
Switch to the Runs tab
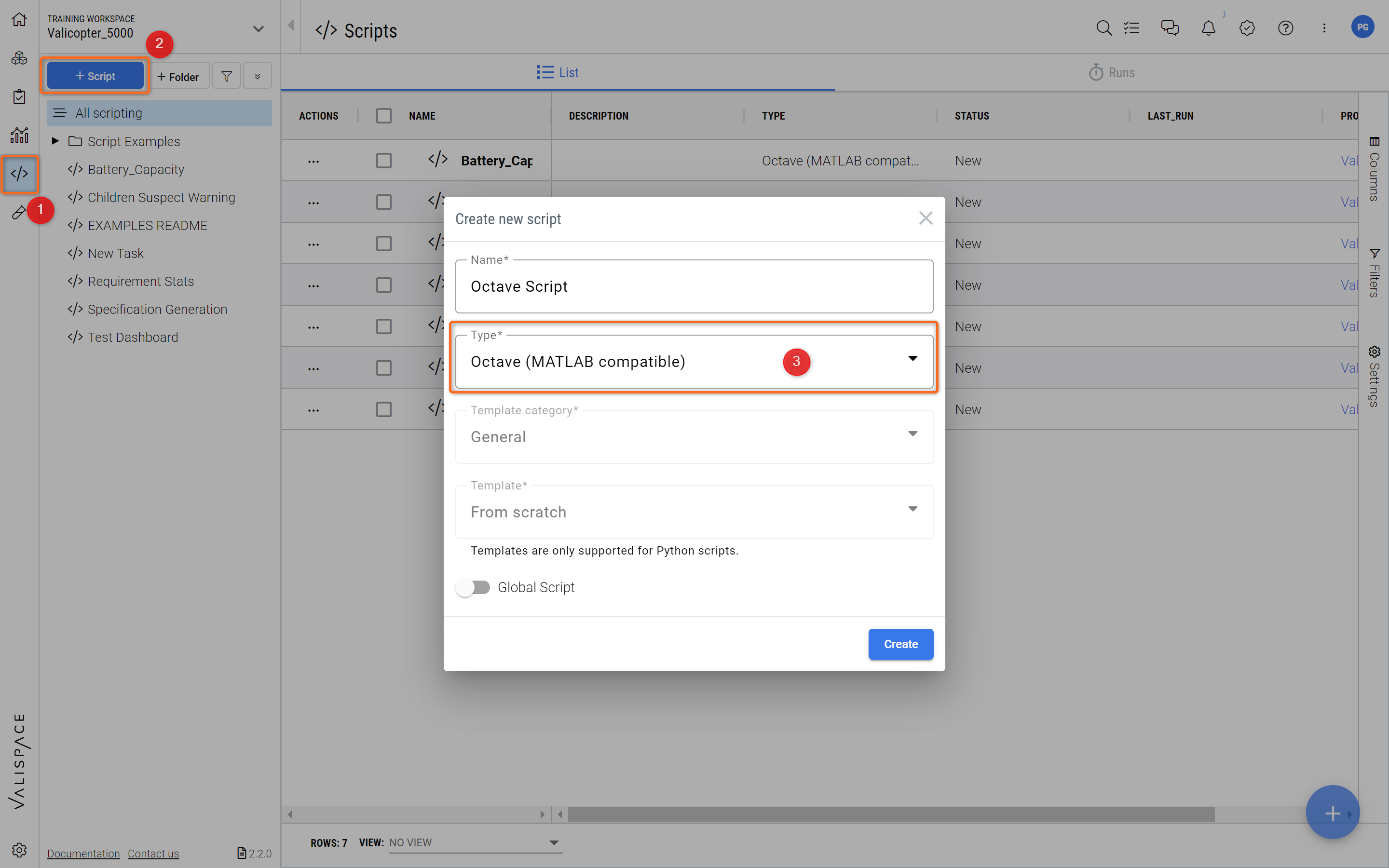tap(1112, 72)
